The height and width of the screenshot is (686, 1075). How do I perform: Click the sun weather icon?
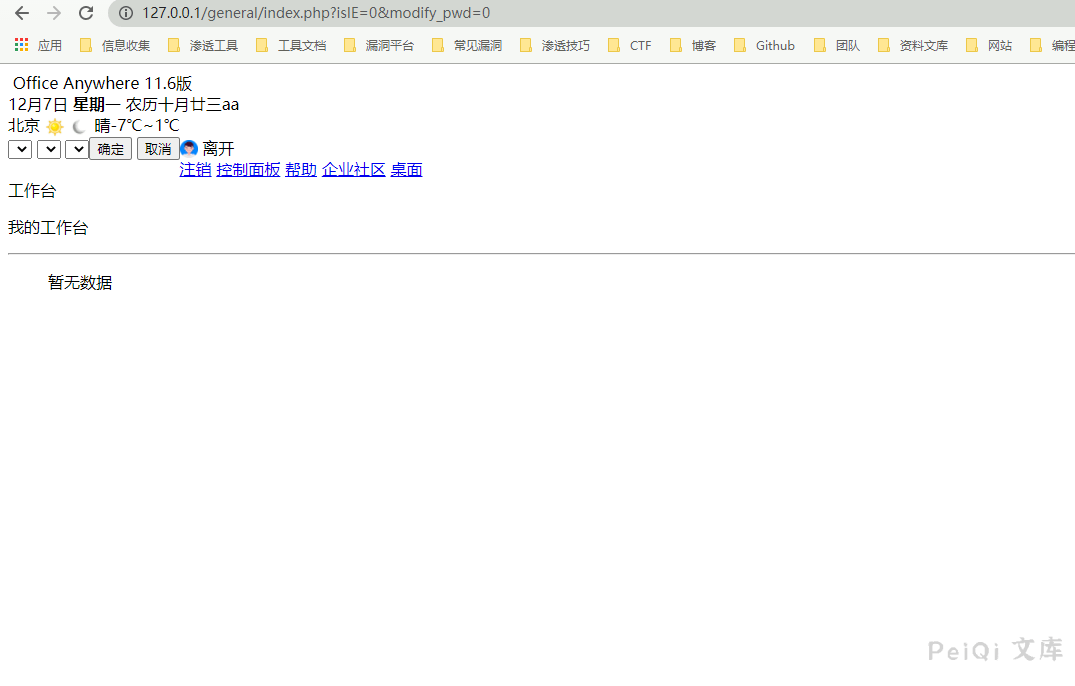55,127
